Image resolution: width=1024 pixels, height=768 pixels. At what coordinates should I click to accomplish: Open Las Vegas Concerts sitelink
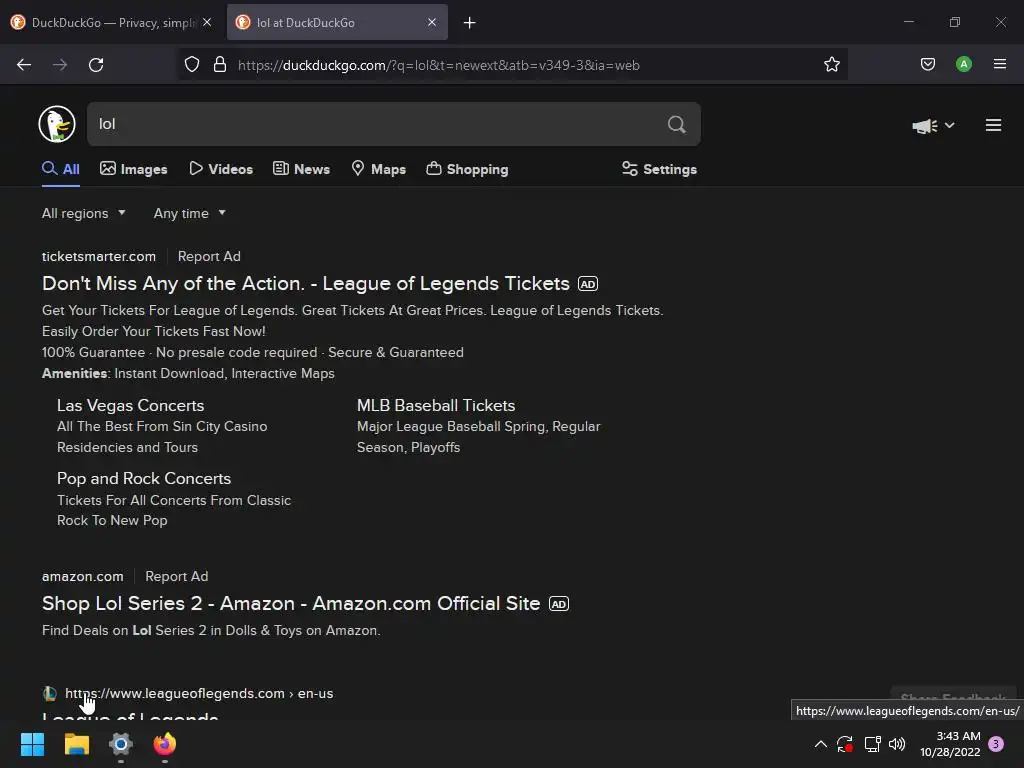click(131, 406)
